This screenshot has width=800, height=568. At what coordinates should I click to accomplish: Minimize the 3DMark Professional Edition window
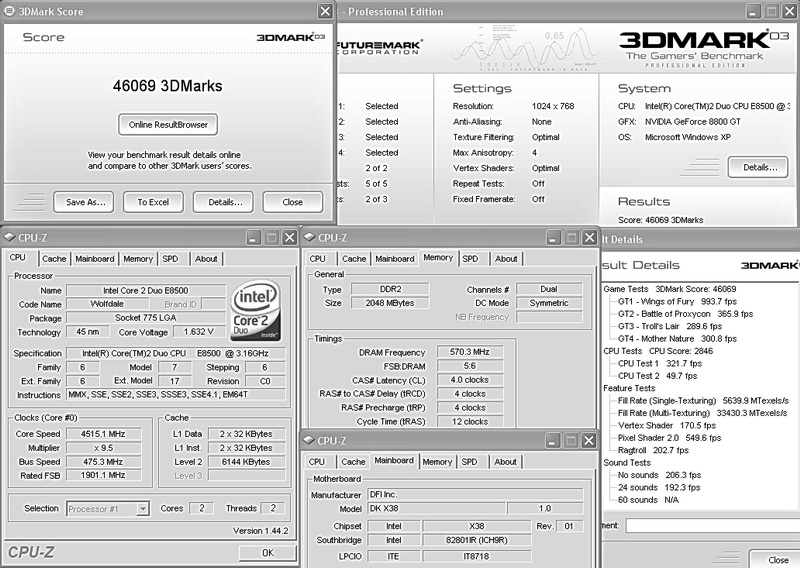pyautogui.click(x=754, y=11)
